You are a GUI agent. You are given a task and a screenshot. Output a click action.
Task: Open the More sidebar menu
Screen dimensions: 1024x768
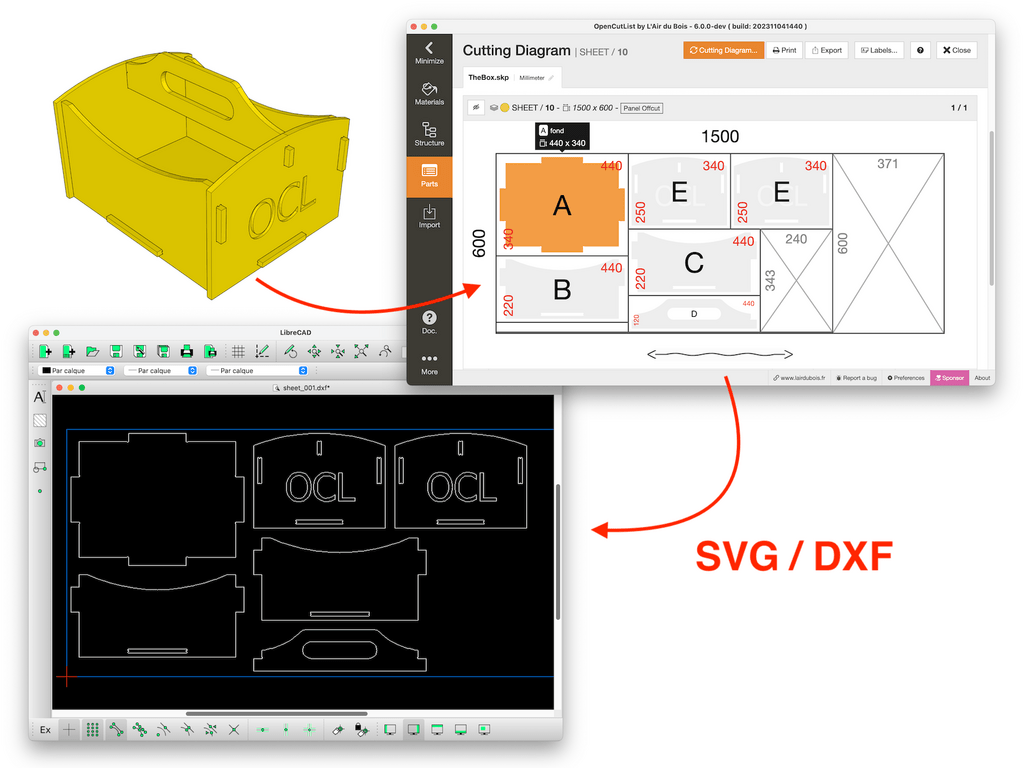[429, 364]
